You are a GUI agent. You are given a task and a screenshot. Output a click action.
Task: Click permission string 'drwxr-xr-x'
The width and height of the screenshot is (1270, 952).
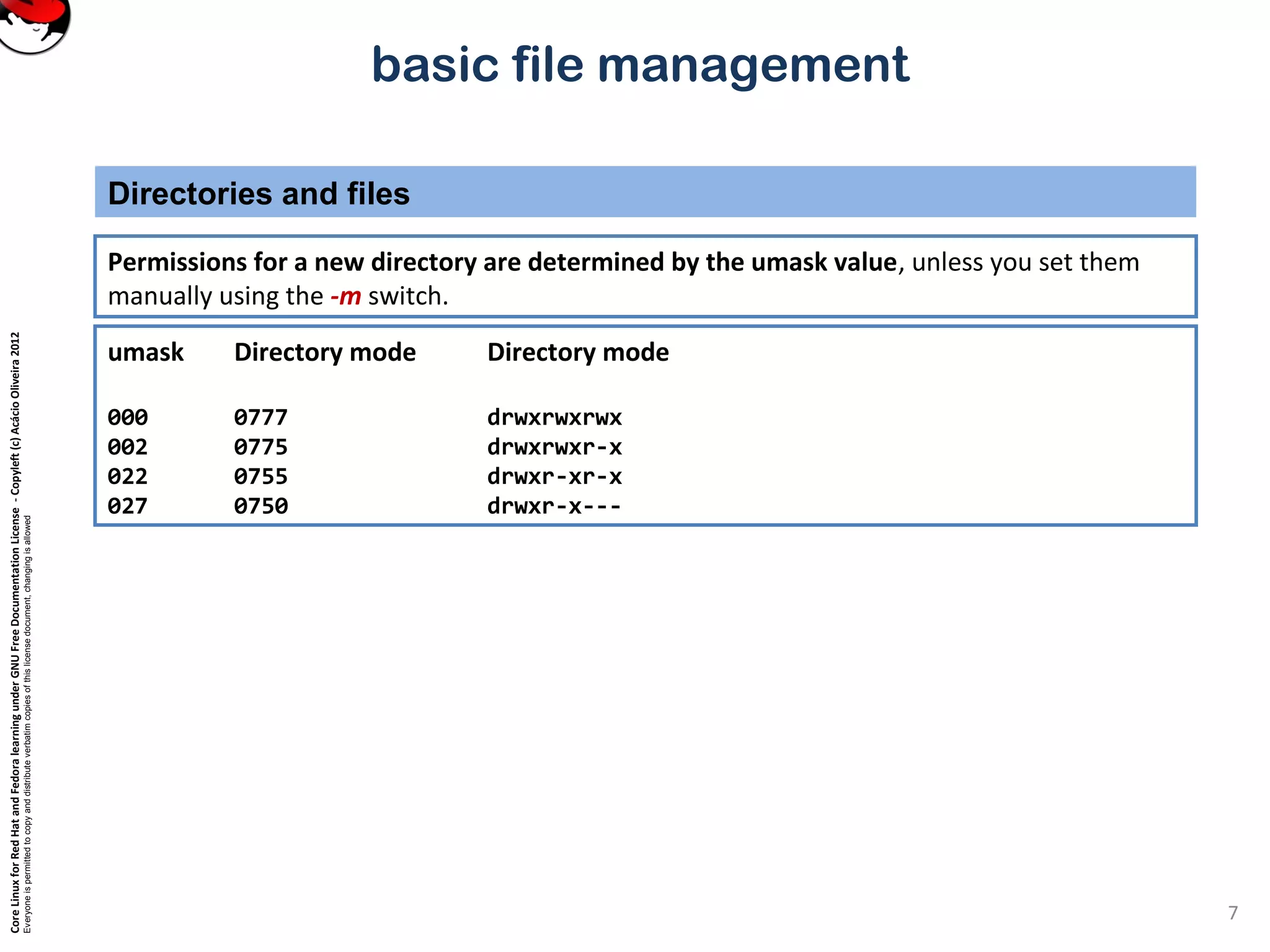(x=554, y=477)
